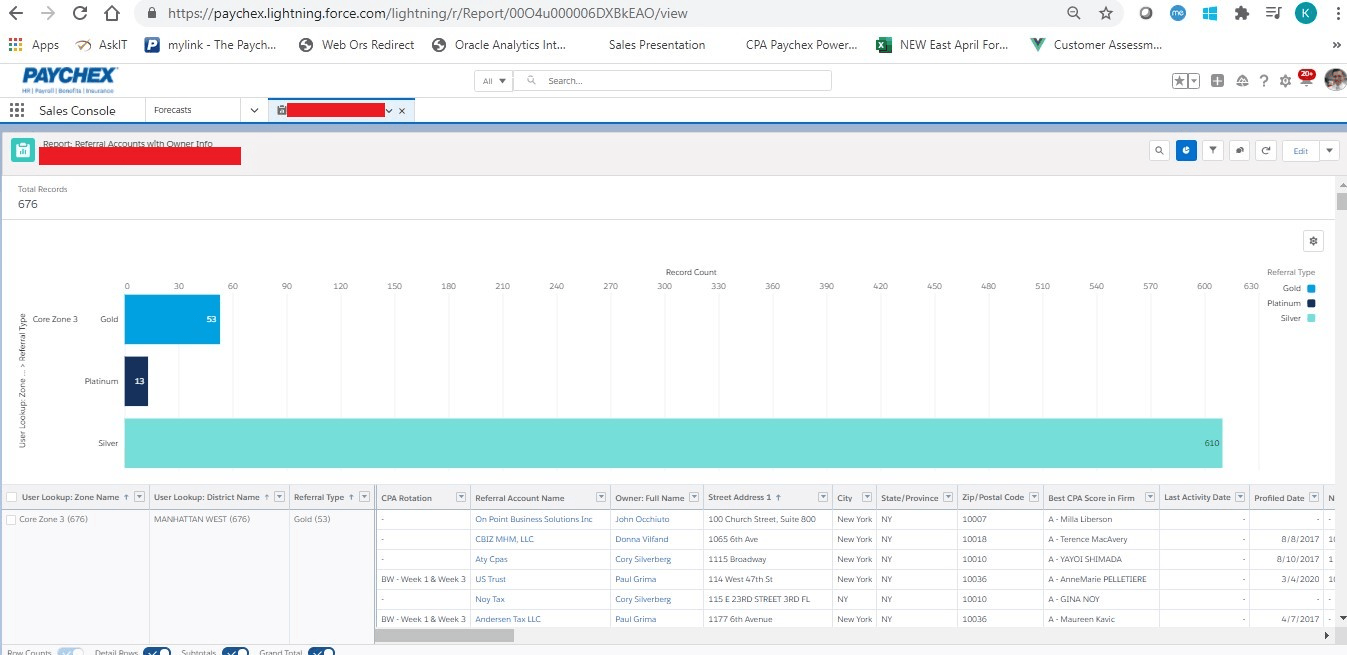Refresh the report with the circular arrow
The width and height of the screenshot is (1347, 655).
tap(1266, 150)
